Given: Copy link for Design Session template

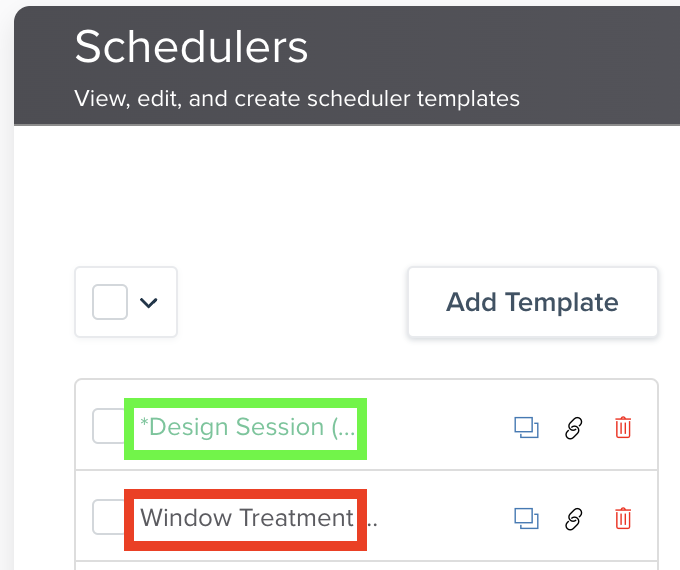Looking at the screenshot, I should coord(574,428).
